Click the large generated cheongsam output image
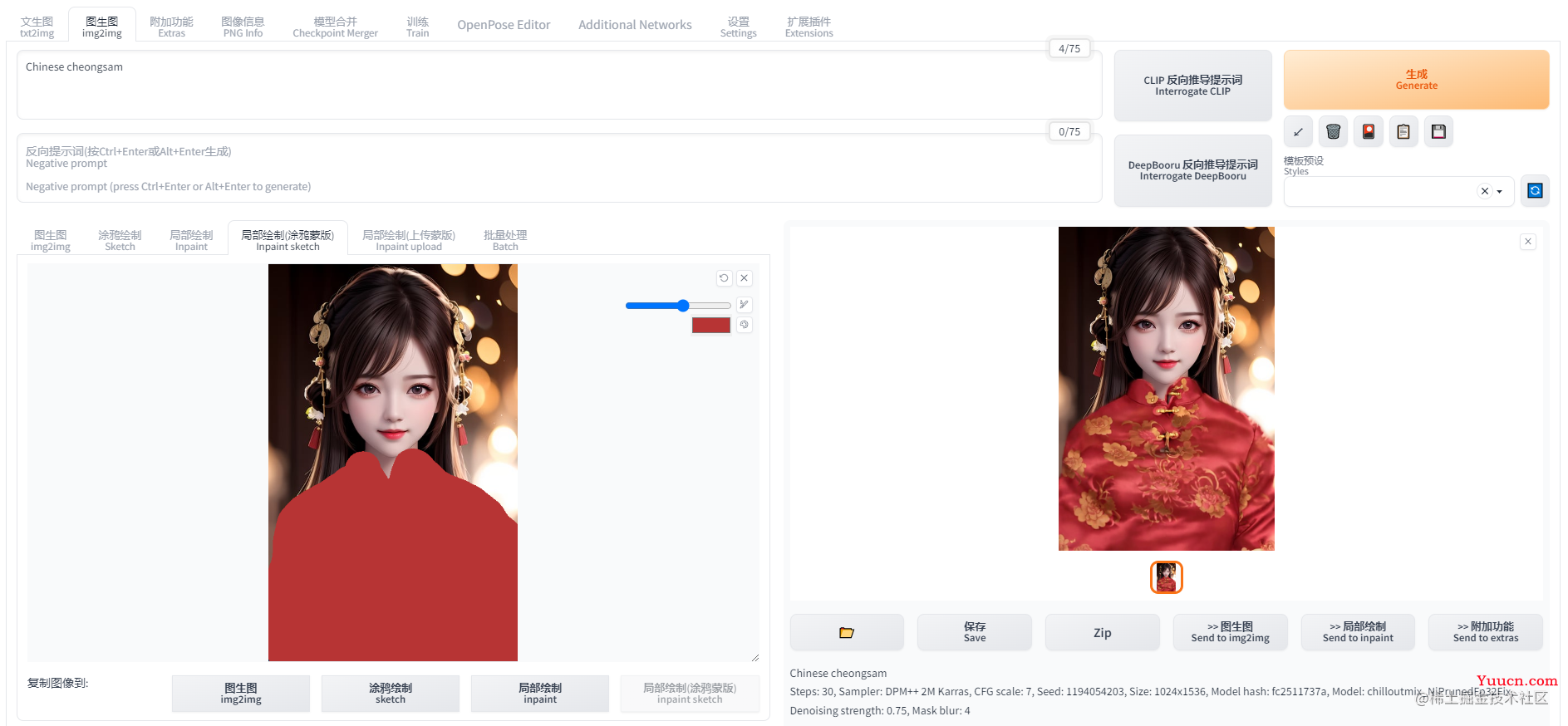 coord(1166,389)
